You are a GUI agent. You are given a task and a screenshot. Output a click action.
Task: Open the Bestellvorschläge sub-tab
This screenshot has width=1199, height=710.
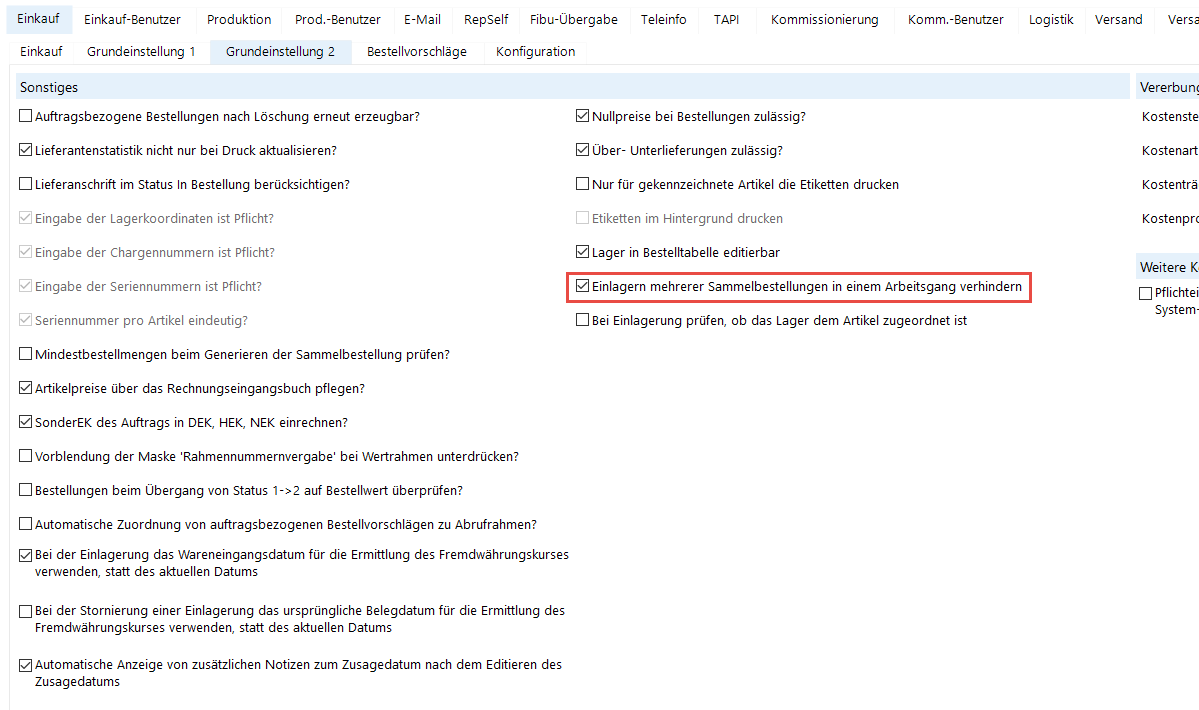tap(417, 51)
